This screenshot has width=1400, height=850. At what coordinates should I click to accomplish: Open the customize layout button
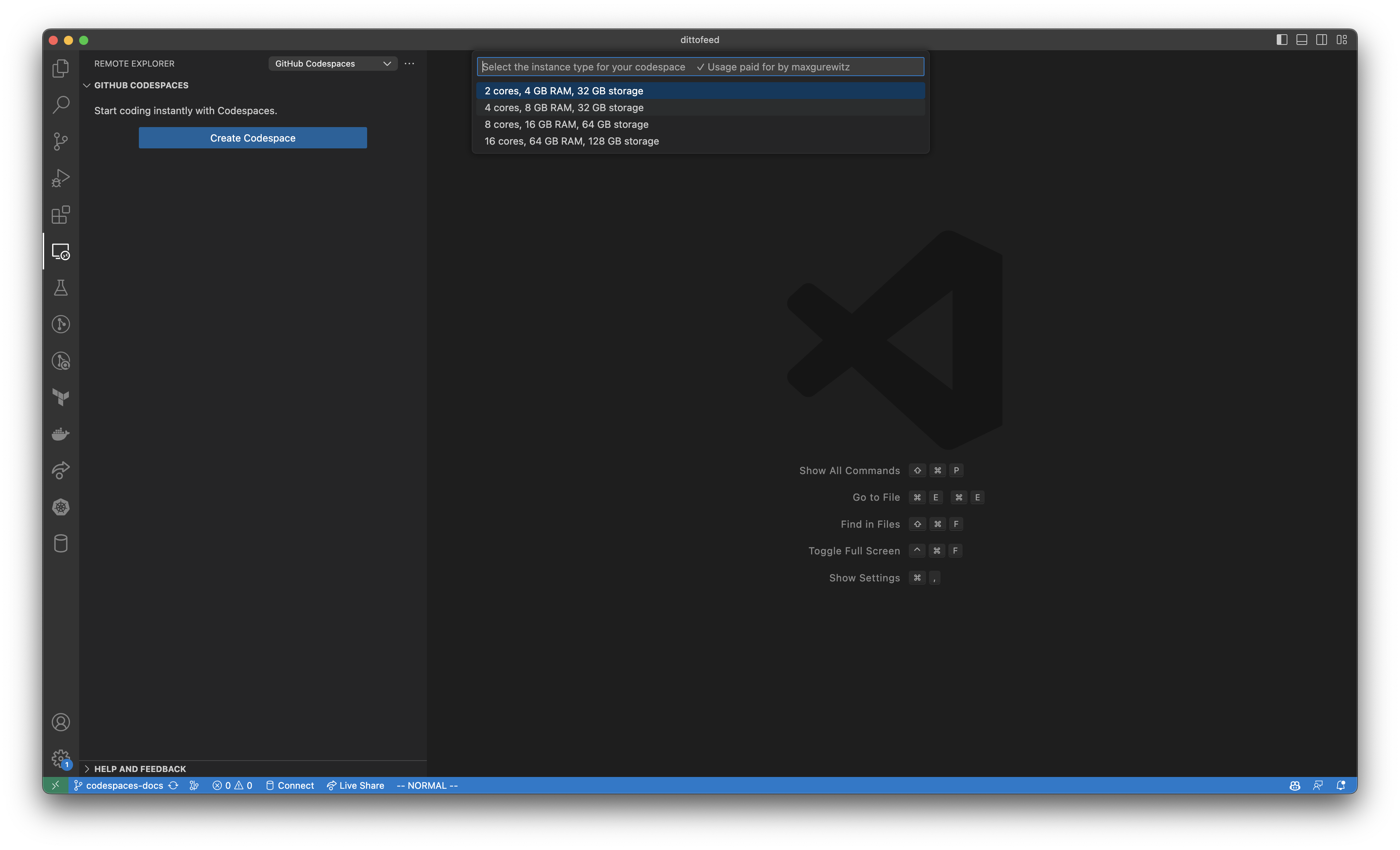point(1341,40)
